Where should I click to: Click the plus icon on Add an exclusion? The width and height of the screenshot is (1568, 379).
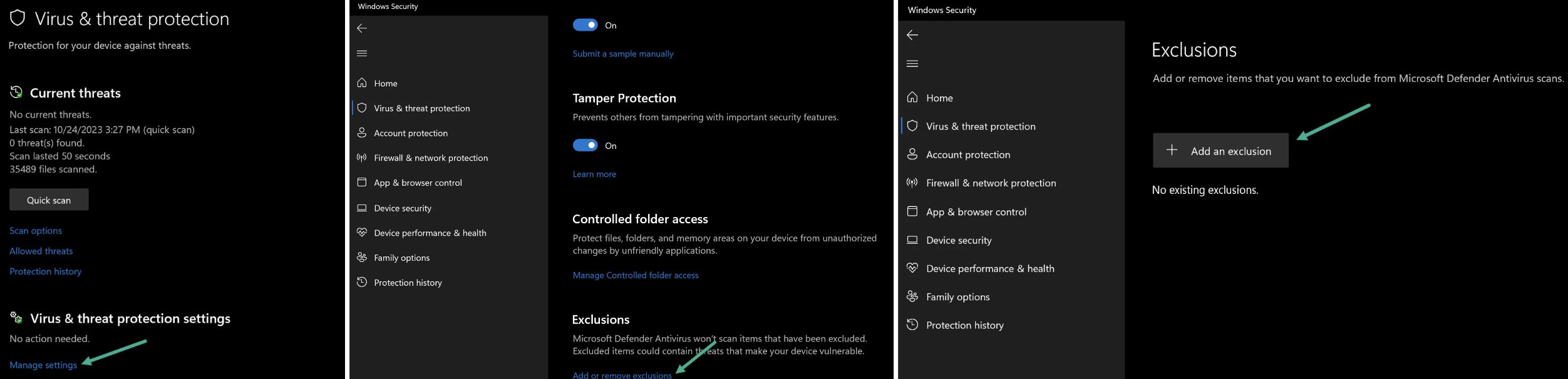click(x=1172, y=150)
